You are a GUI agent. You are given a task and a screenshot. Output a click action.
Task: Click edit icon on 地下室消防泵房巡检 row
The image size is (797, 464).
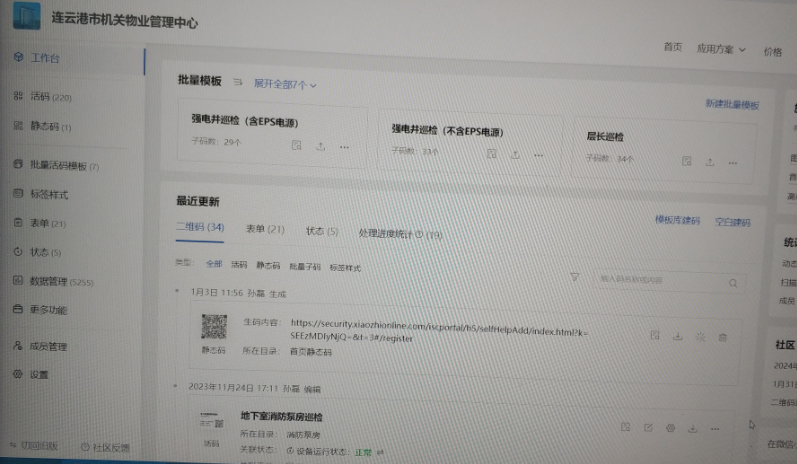click(x=648, y=428)
